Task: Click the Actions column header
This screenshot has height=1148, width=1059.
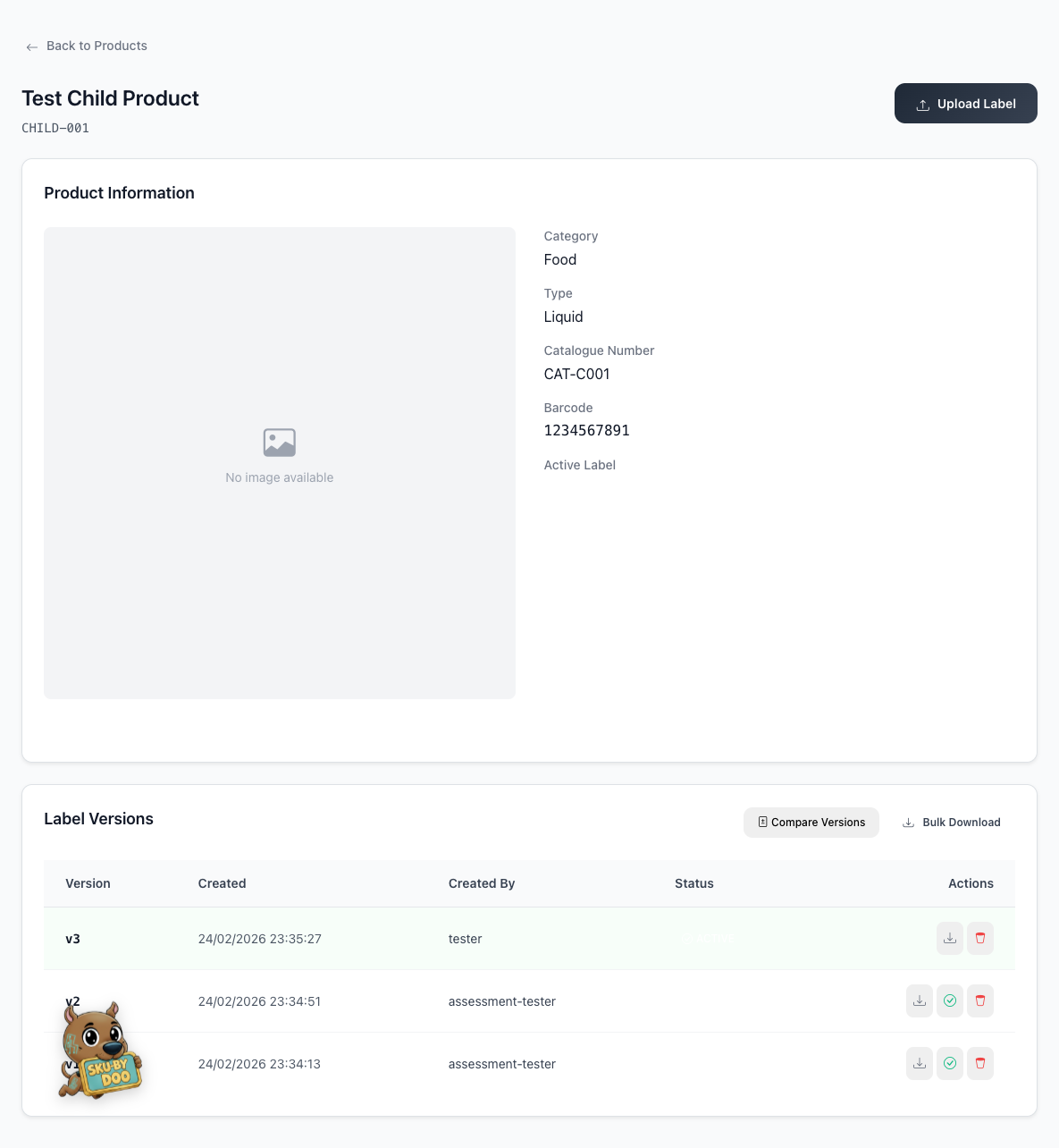Action: tap(971, 883)
